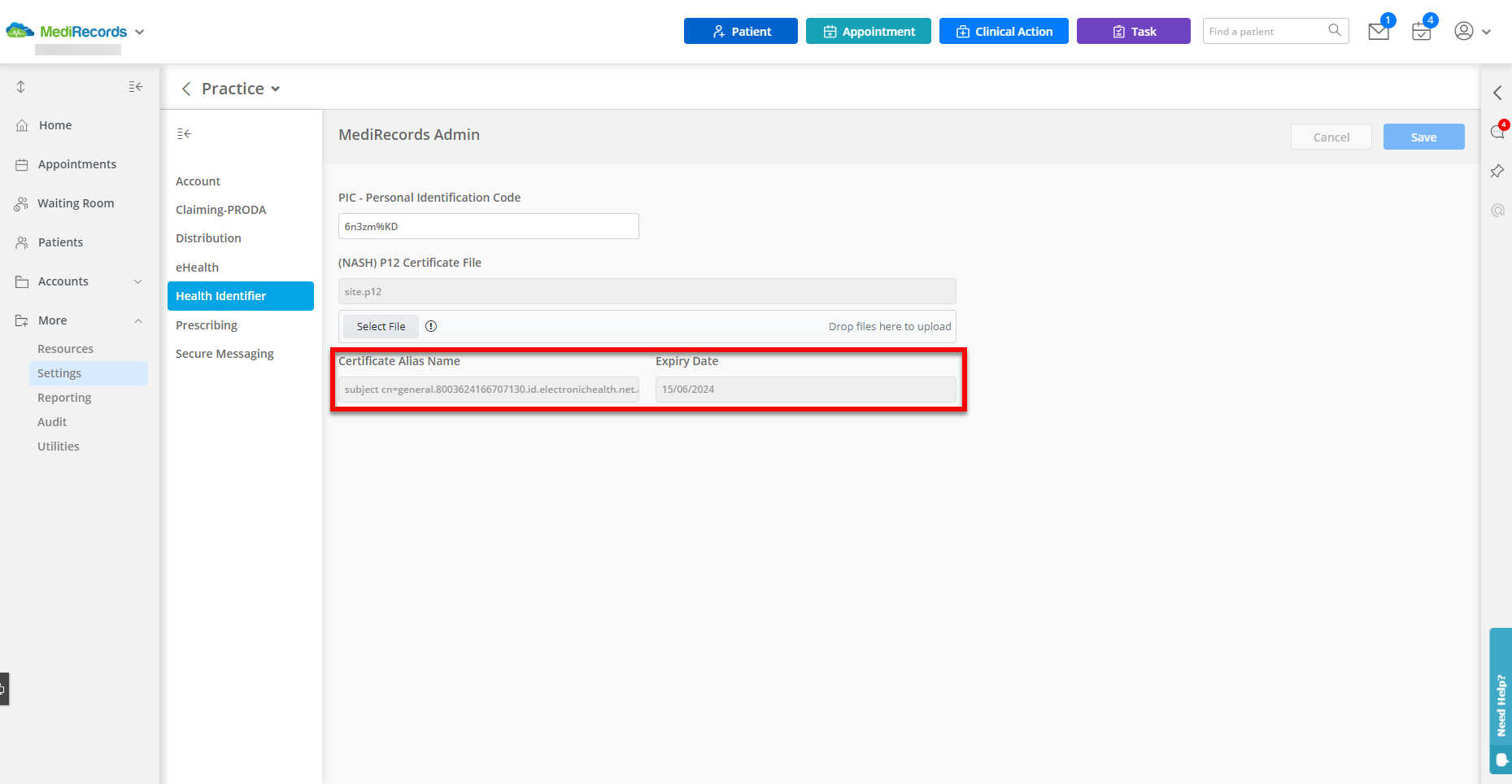Screen dimensions: 1512x784
Task: Click the Expiry Date field
Action: [x=806, y=389]
